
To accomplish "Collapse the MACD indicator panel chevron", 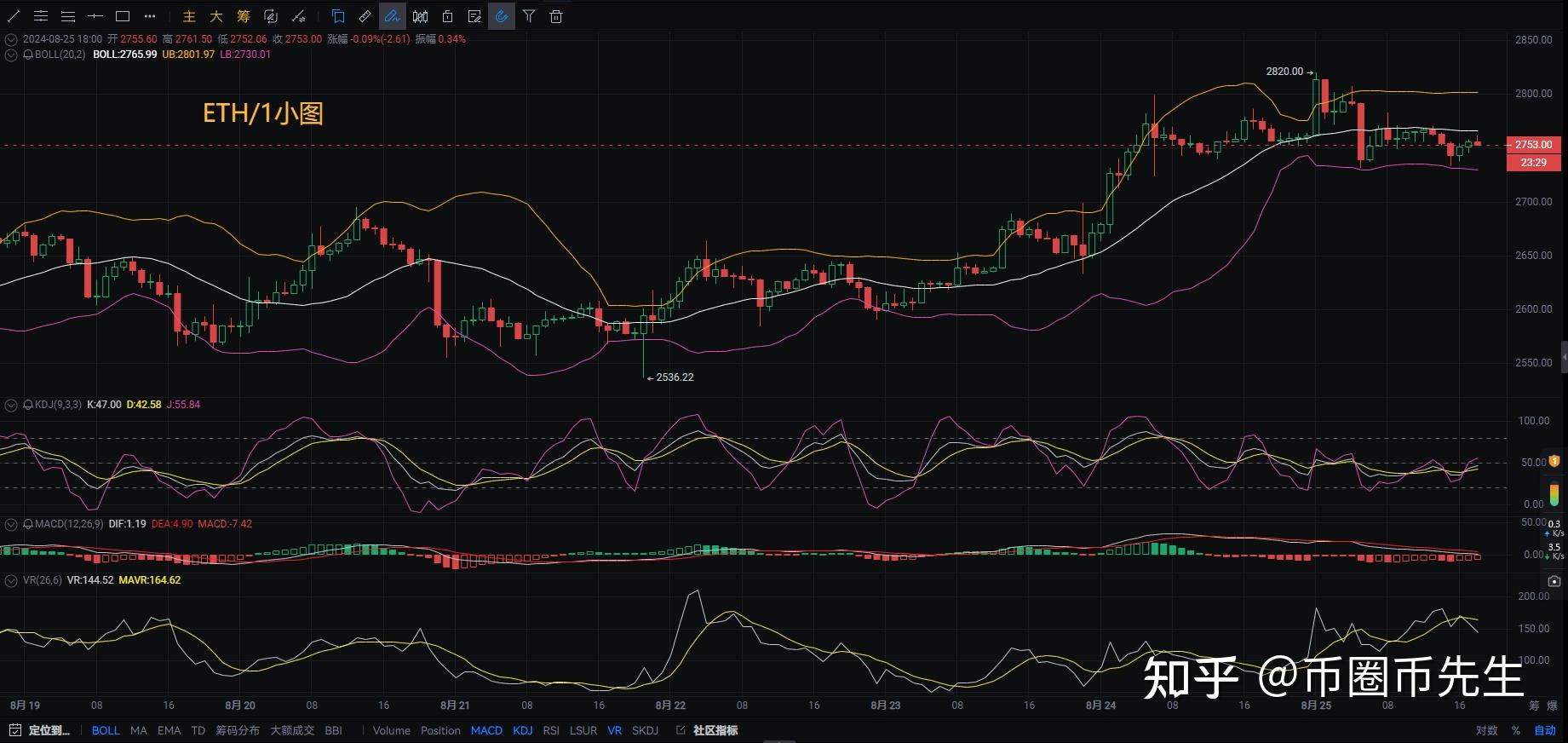I will click(11, 524).
